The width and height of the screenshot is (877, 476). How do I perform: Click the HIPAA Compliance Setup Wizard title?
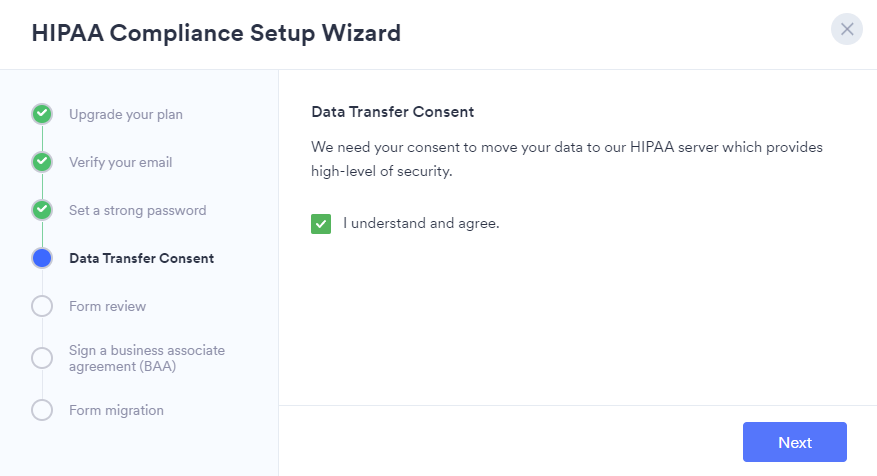click(x=216, y=33)
